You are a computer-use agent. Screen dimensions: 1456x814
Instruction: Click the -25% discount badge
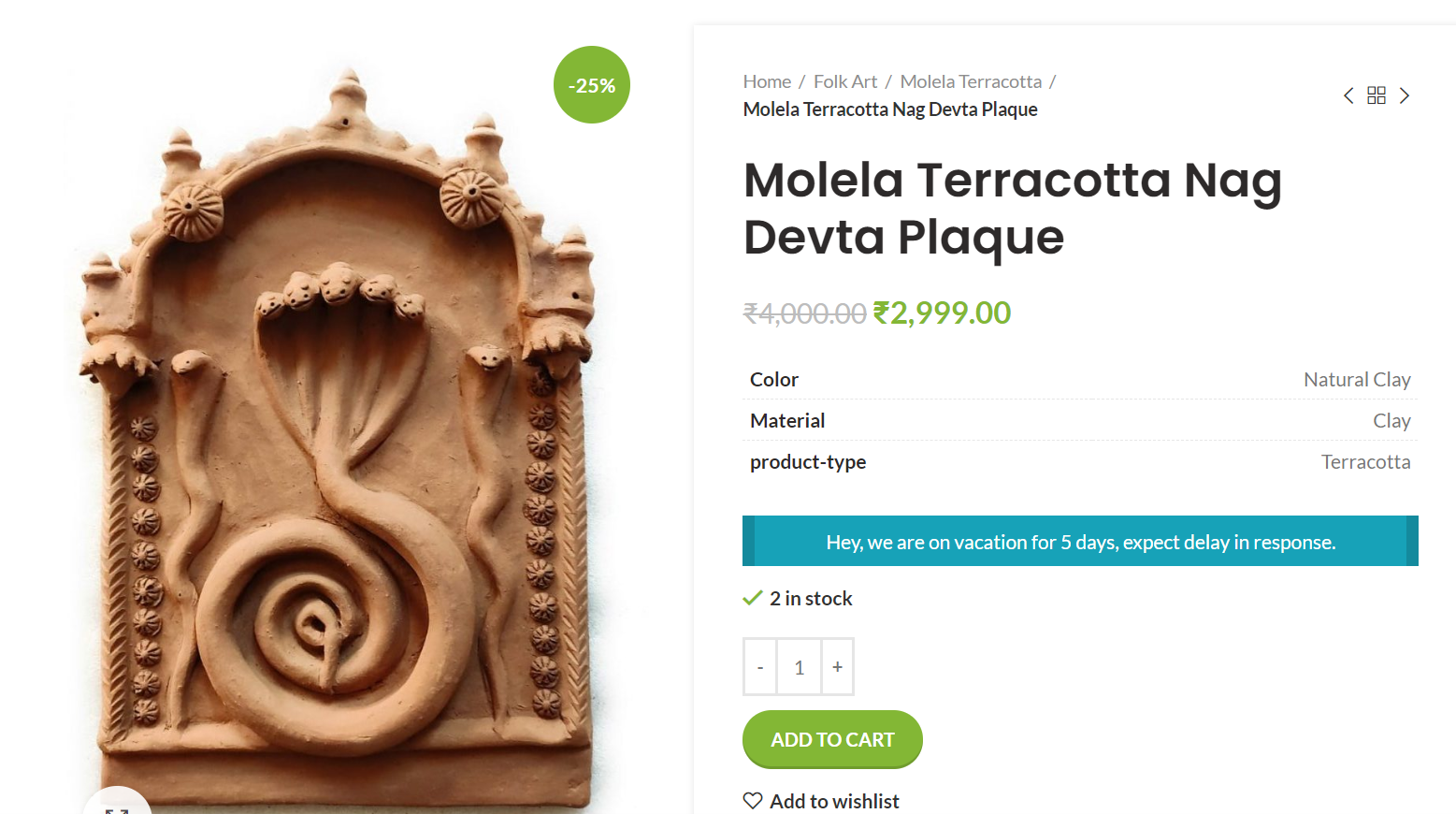[x=592, y=85]
